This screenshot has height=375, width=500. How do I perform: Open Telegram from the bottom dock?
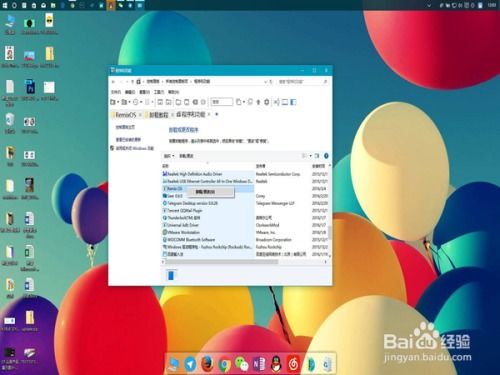190,363
